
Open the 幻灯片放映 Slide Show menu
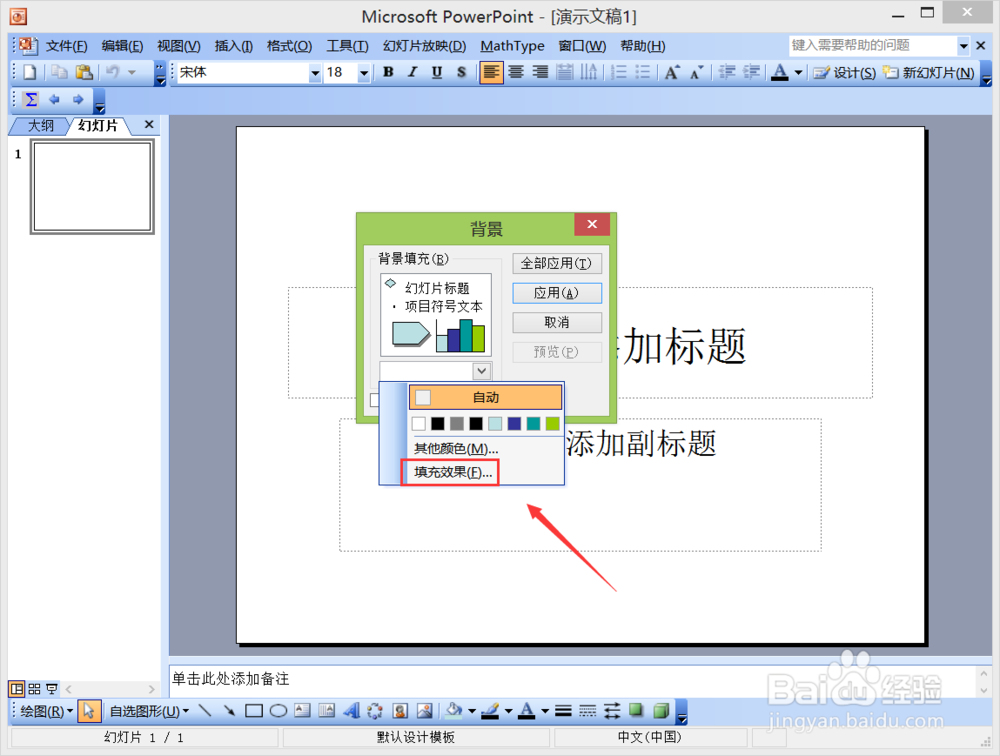(424, 46)
